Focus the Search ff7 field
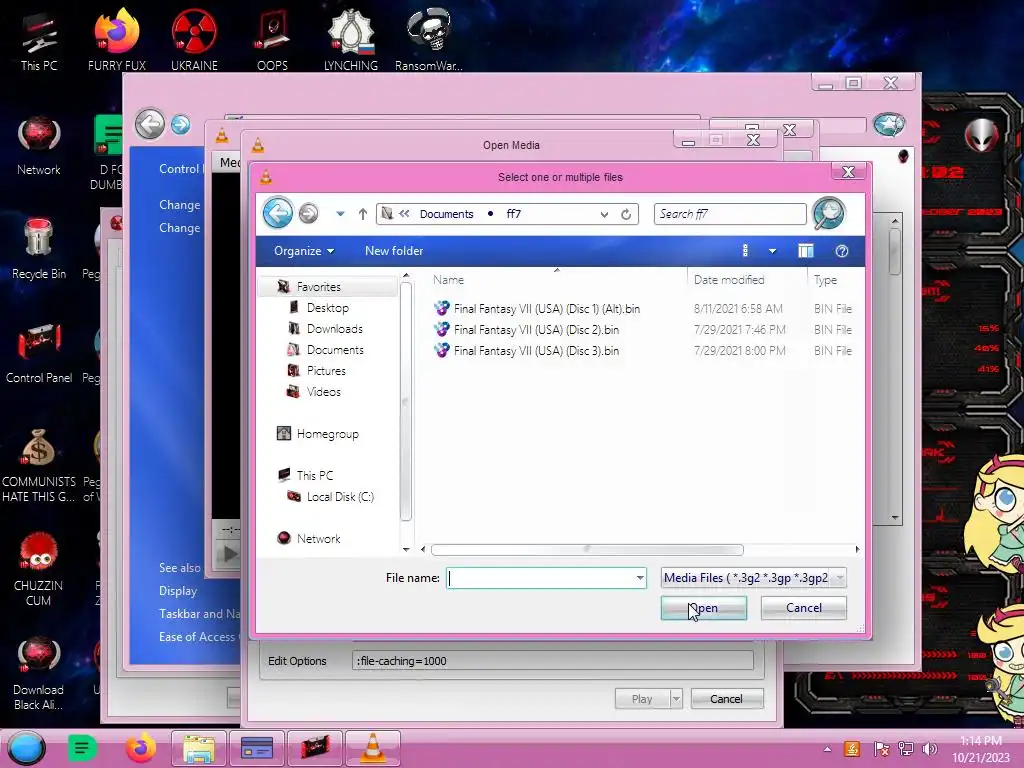1024x768 pixels. pyautogui.click(x=730, y=214)
